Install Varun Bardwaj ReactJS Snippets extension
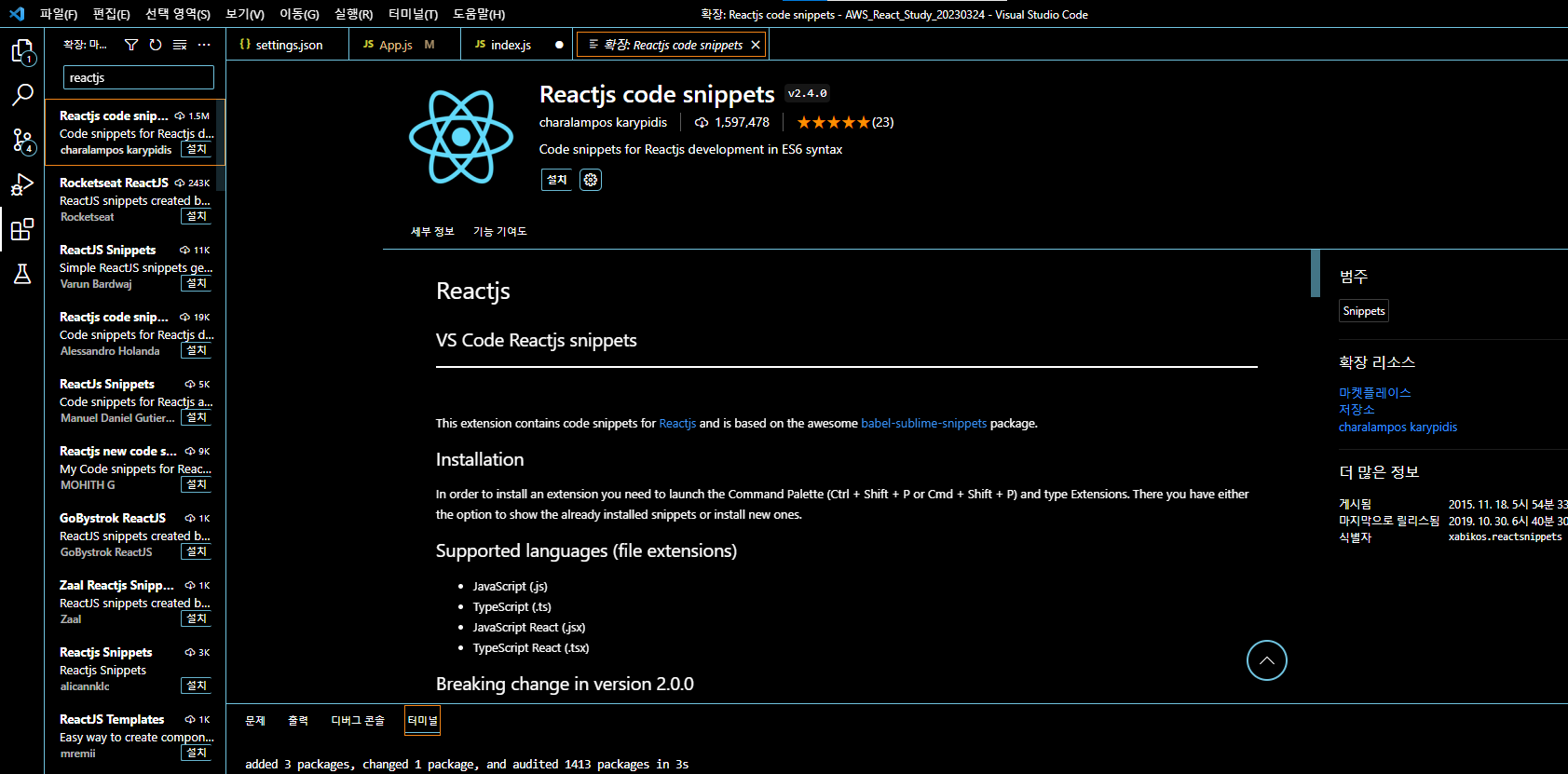The height and width of the screenshot is (774, 1568). point(197,283)
